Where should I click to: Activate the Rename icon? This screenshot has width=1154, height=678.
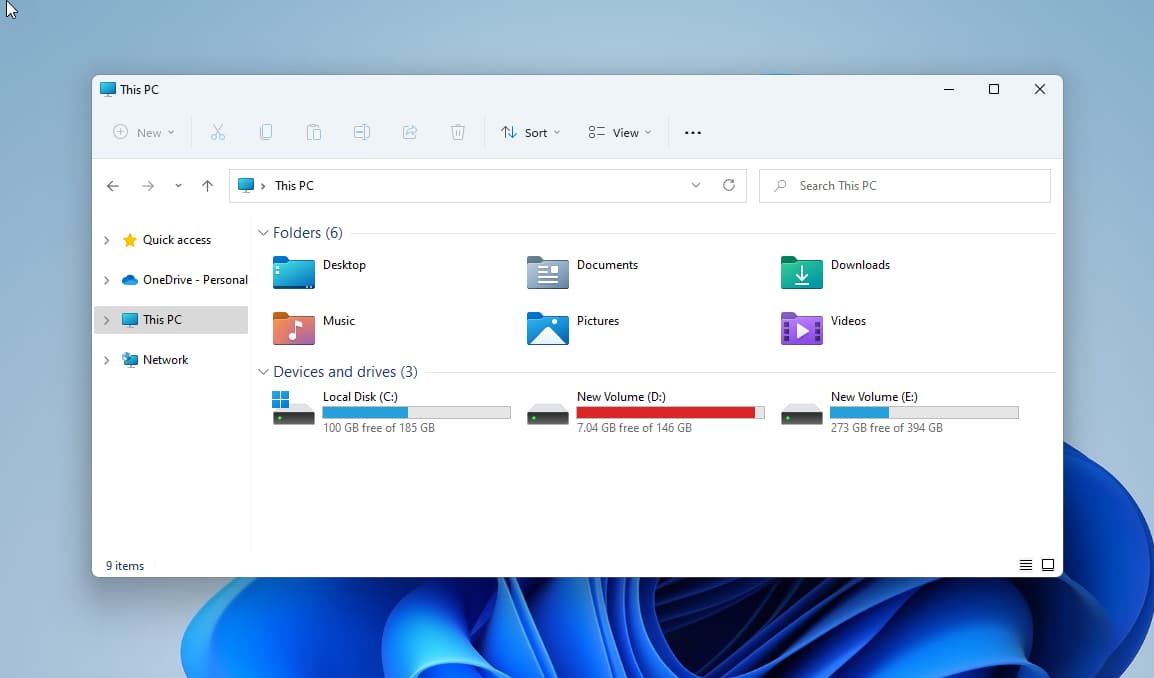coord(362,131)
